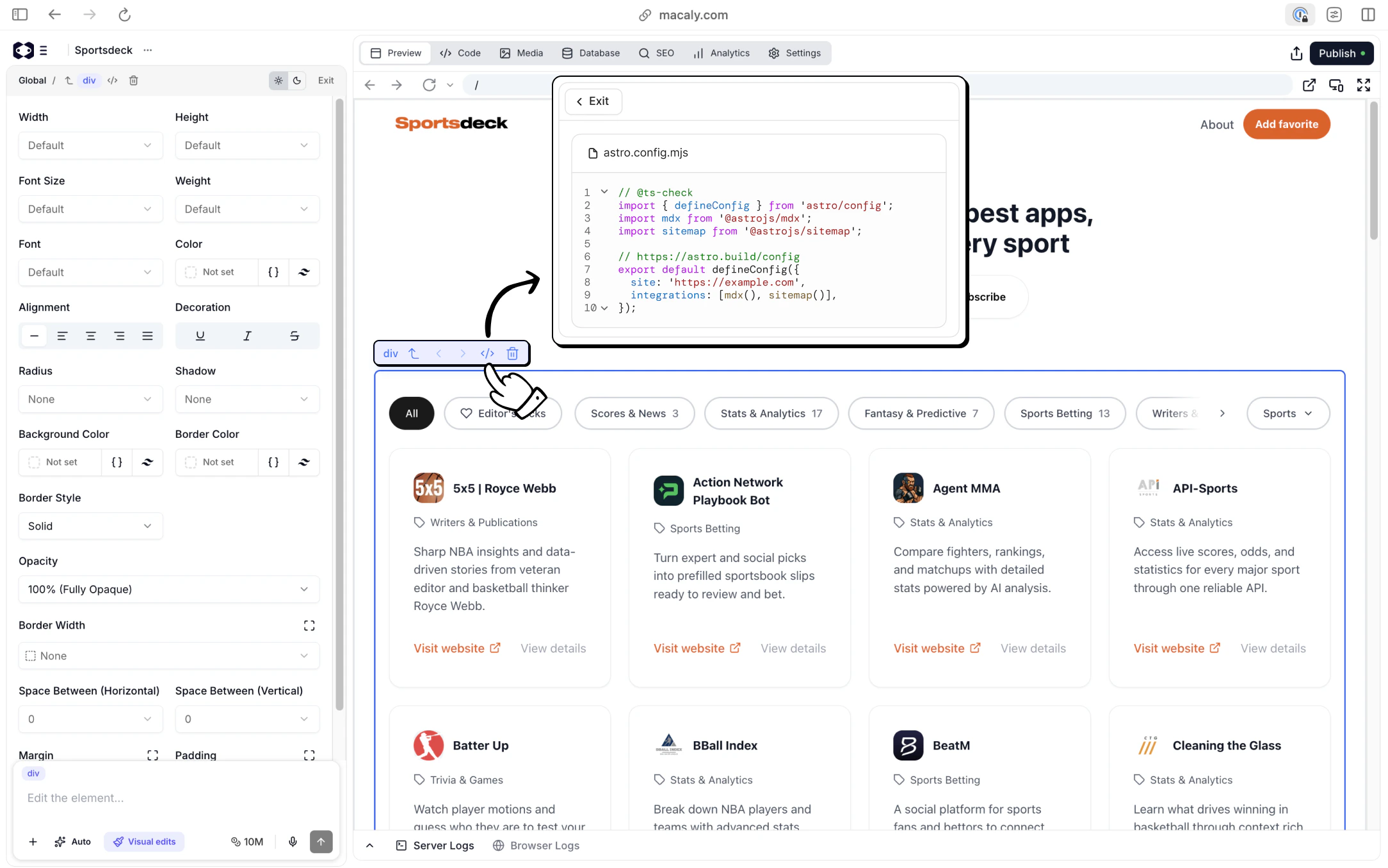
Task: Click the code brackets icon in div toolbar
Action: pyautogui.click(x=487, y=353)
